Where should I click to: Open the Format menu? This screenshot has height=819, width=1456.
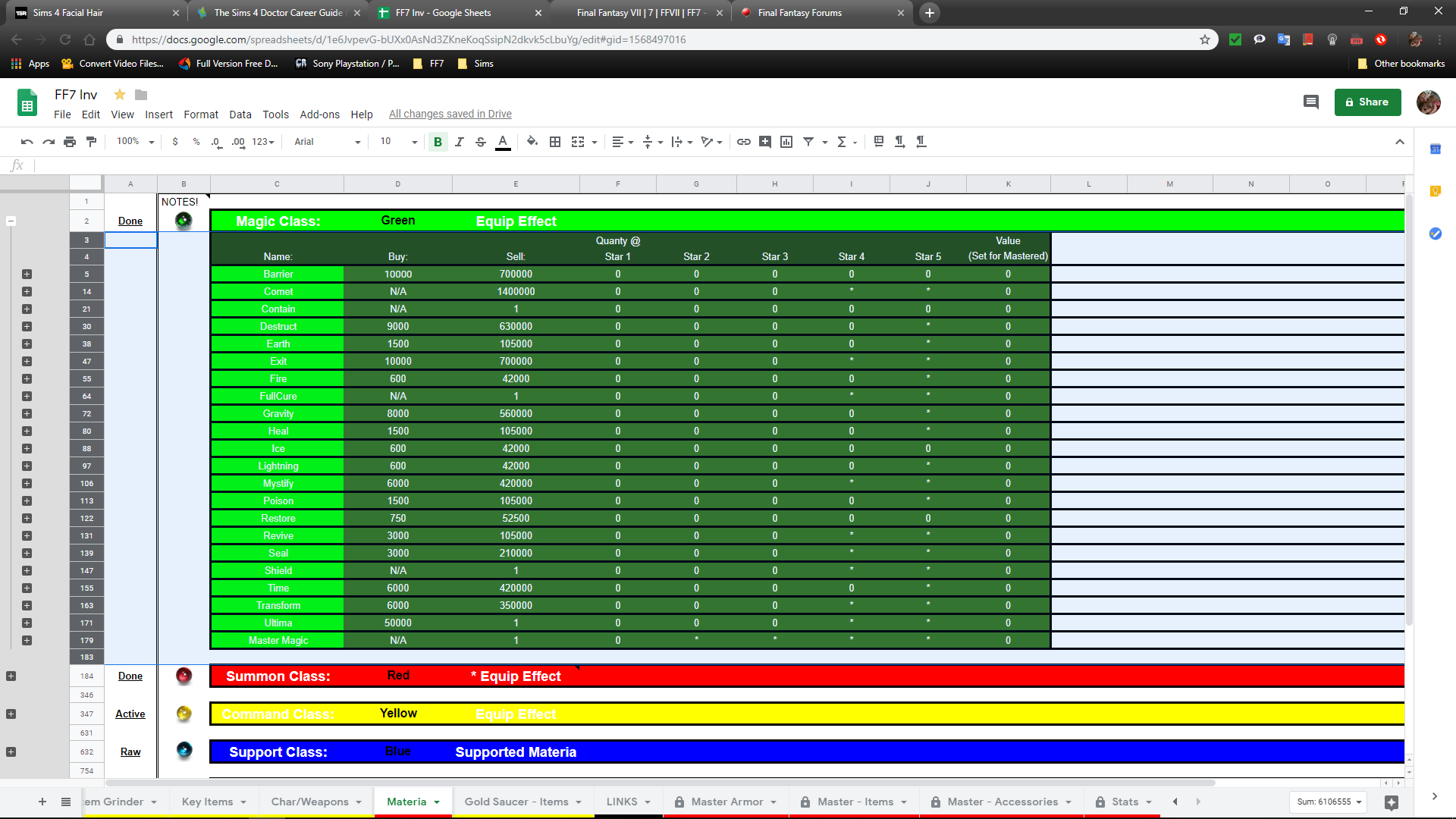point(201,115)
